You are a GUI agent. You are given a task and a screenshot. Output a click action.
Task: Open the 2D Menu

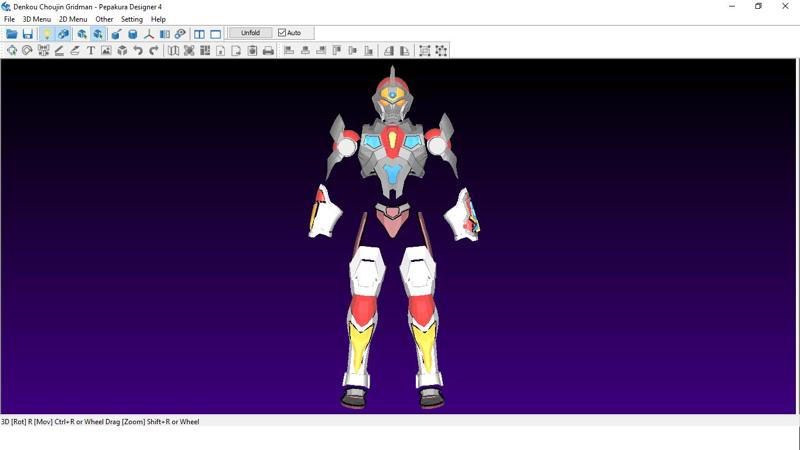pos(73,19)
